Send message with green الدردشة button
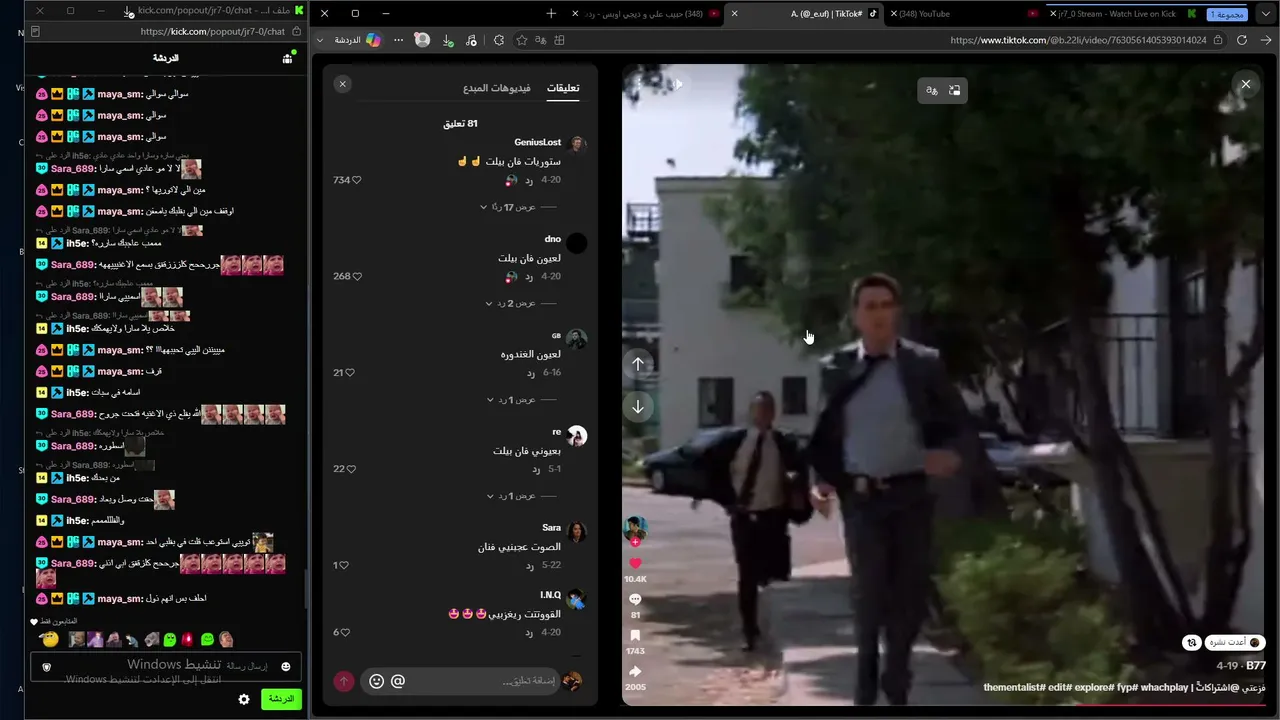This screenshot has width=1280, height=720. tap(281, 699)
